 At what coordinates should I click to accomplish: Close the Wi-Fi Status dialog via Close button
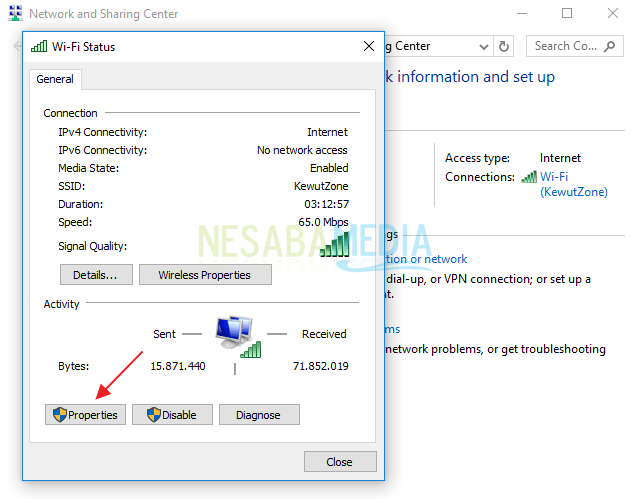340,462
